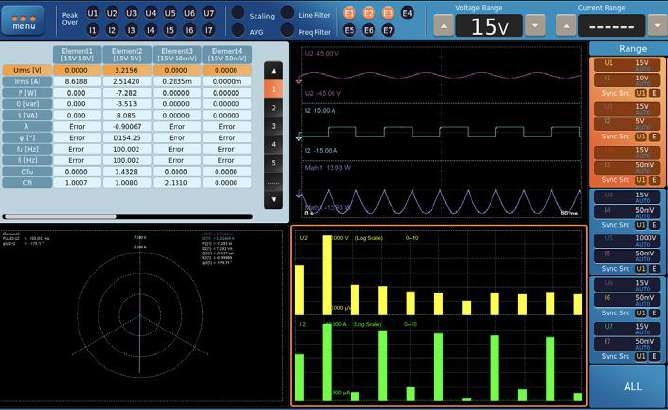This screenshot has width=668, height=410.
Task: Select element E3 in the top bar
Action: pyautogui.click(x=388, y=13)
